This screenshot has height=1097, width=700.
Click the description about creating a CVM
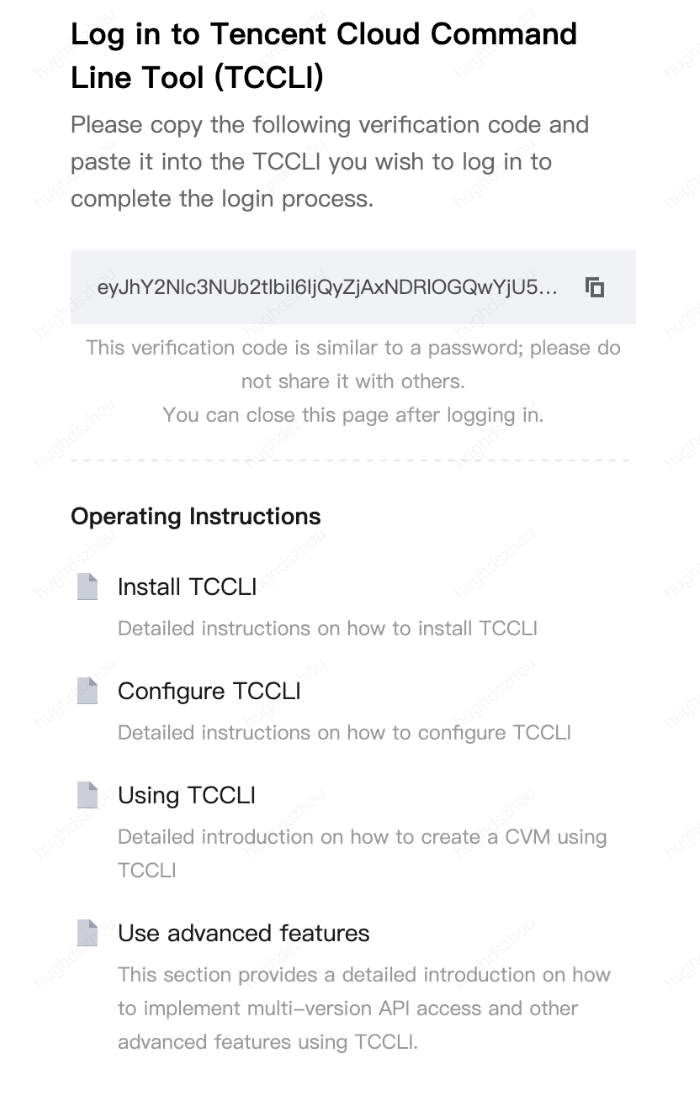click(x=362, y=854)
